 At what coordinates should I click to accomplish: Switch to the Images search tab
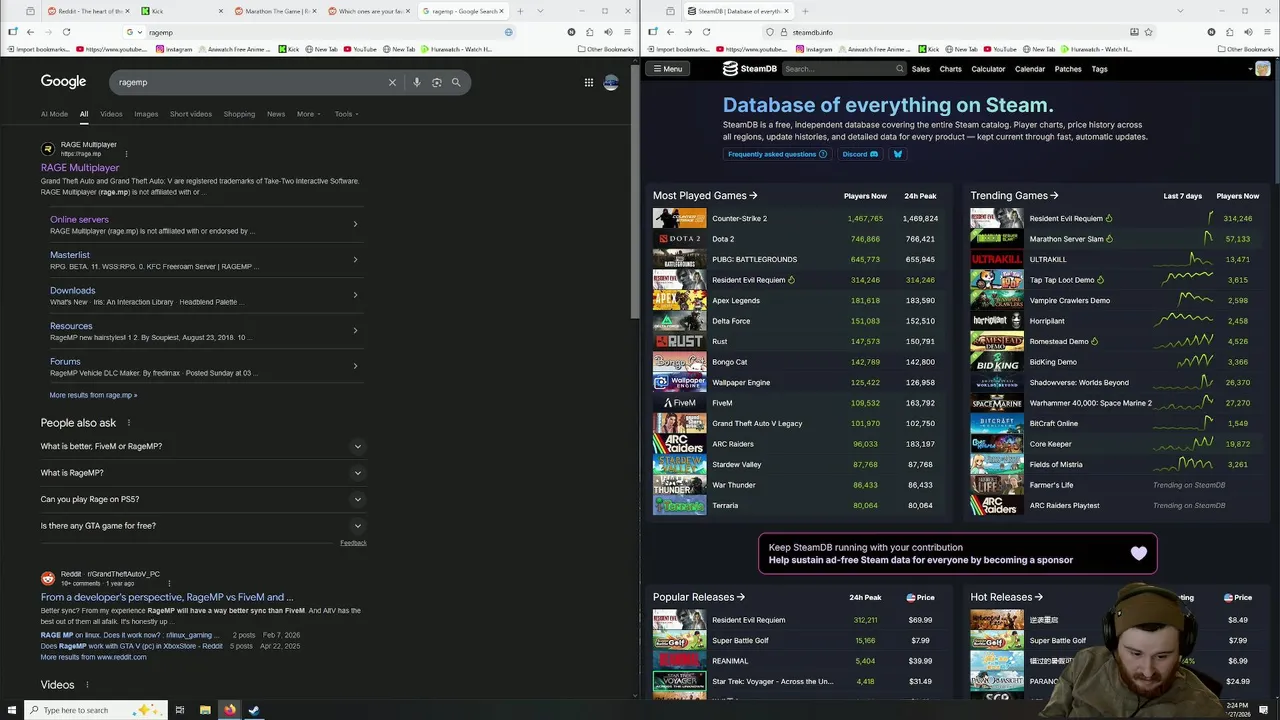point(146,114)
